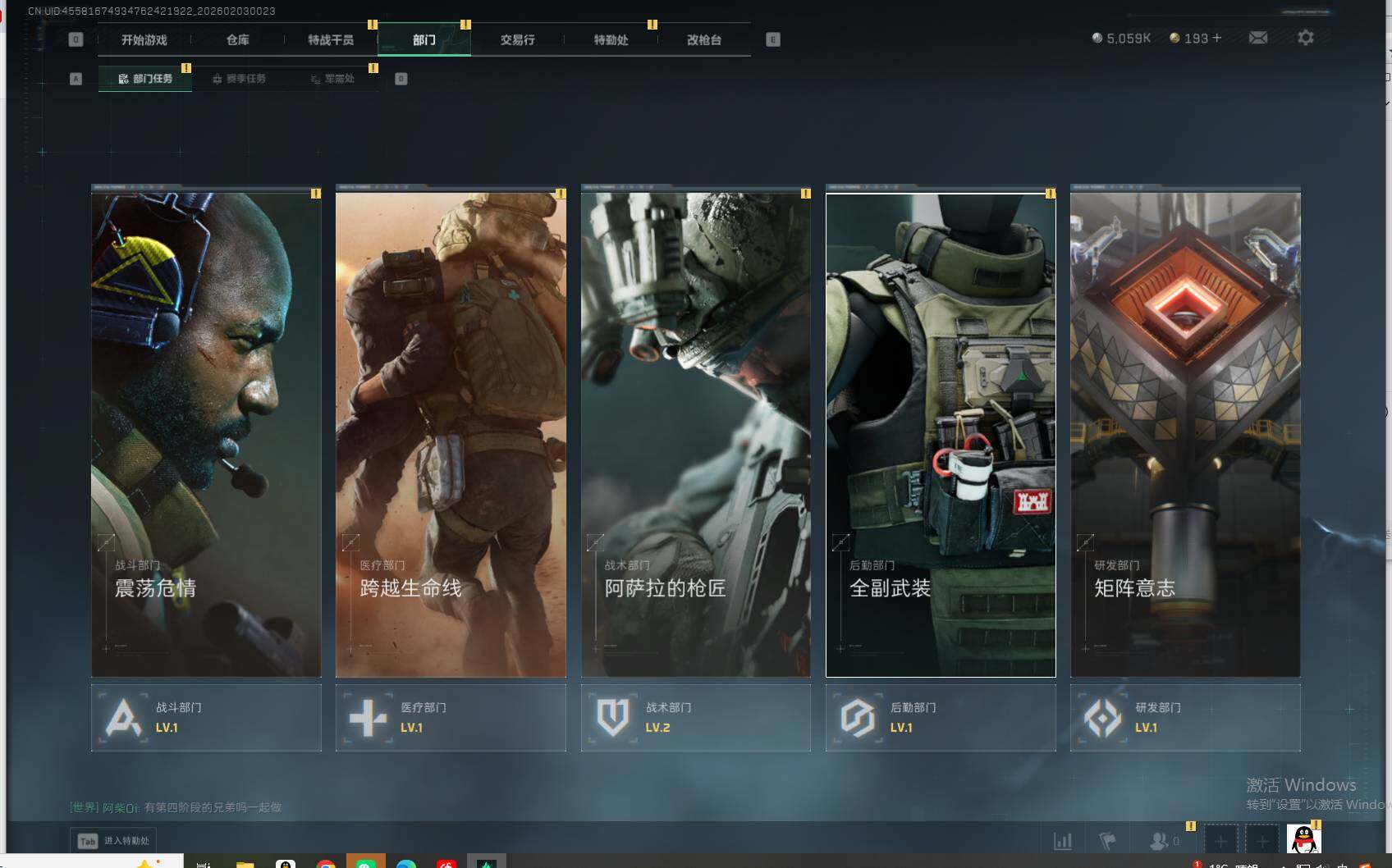Click the expand arrow icon on 矩阵意志 card
The height and width of the screenshot is (868, 1392).
[x=1085, y=542]
